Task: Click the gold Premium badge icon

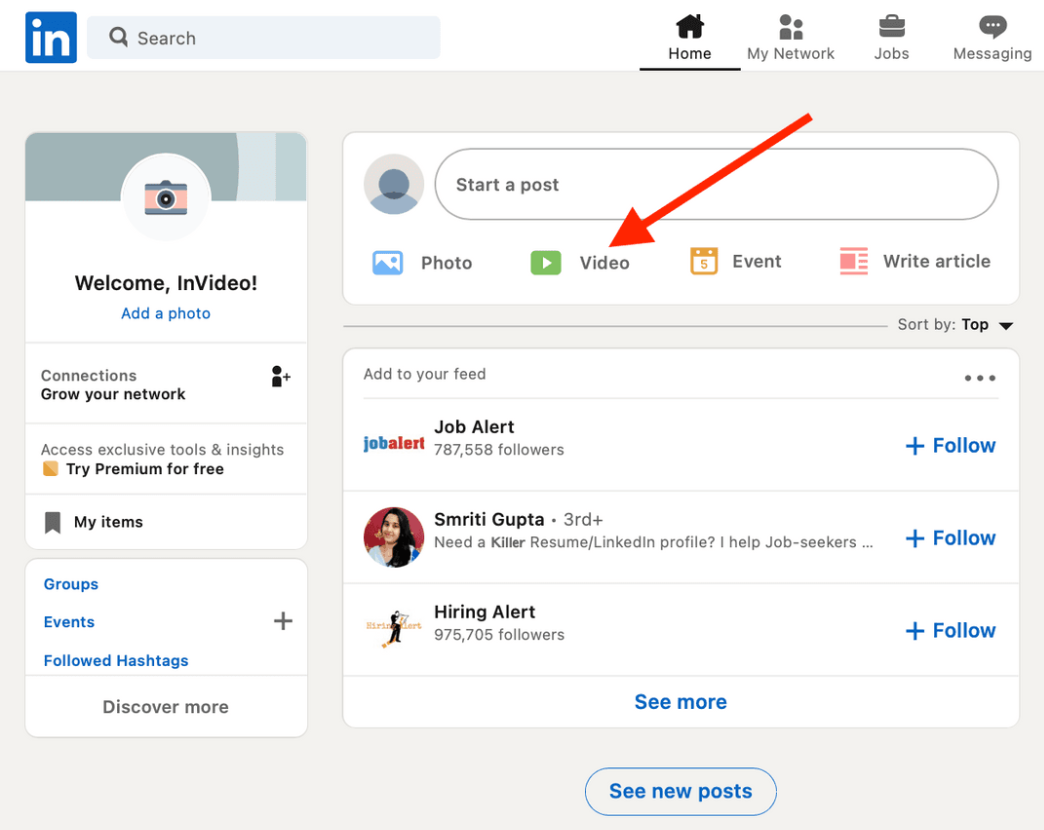Action: click(x=51, y=469)
